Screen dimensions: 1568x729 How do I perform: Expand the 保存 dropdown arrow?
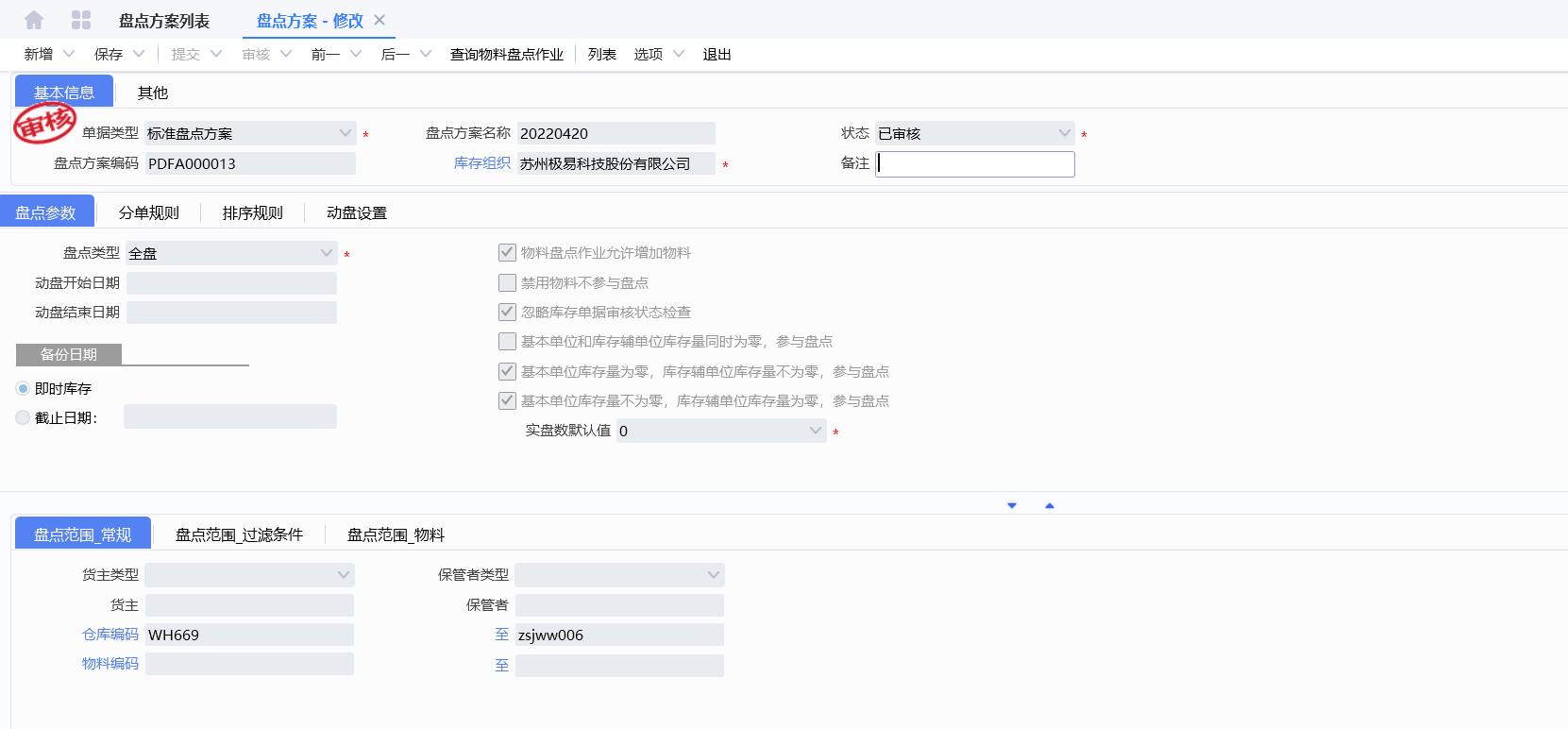(139, 54)
